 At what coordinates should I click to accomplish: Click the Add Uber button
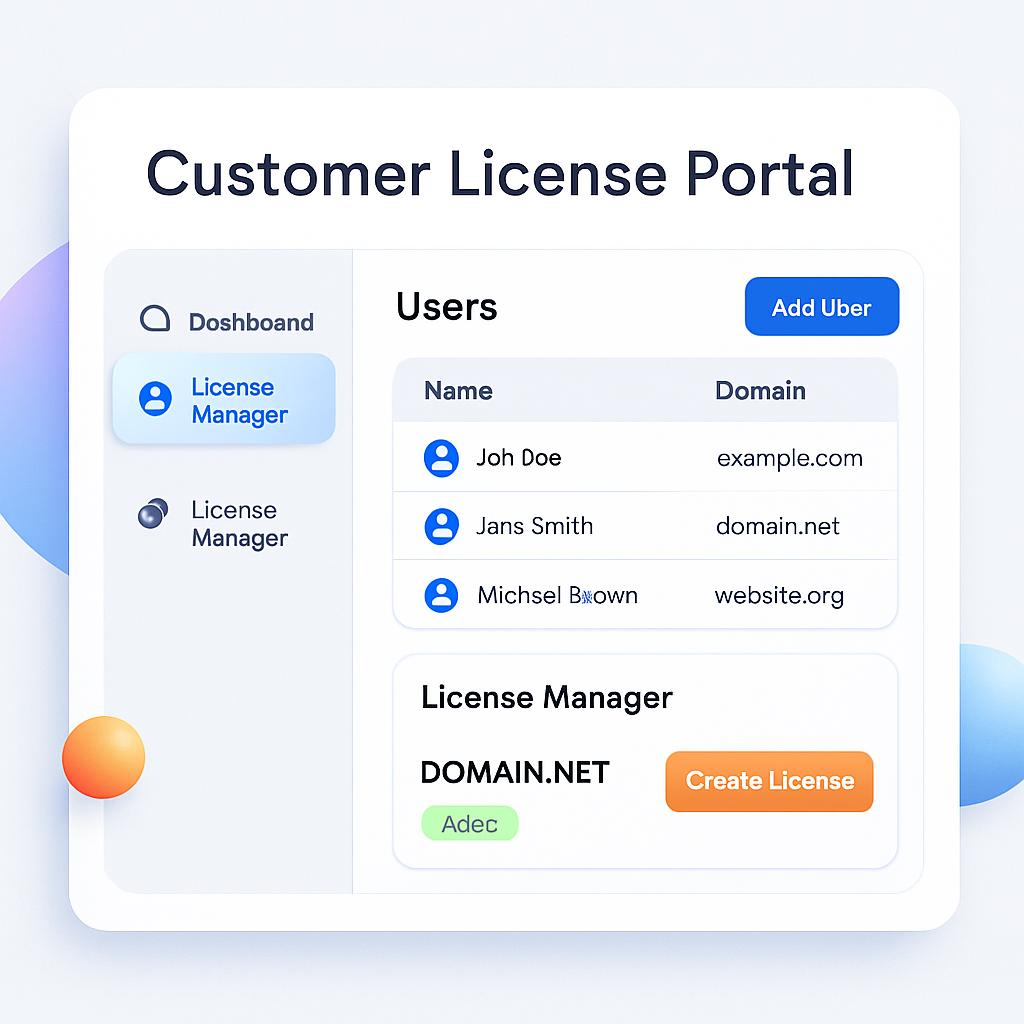(821, 306)
